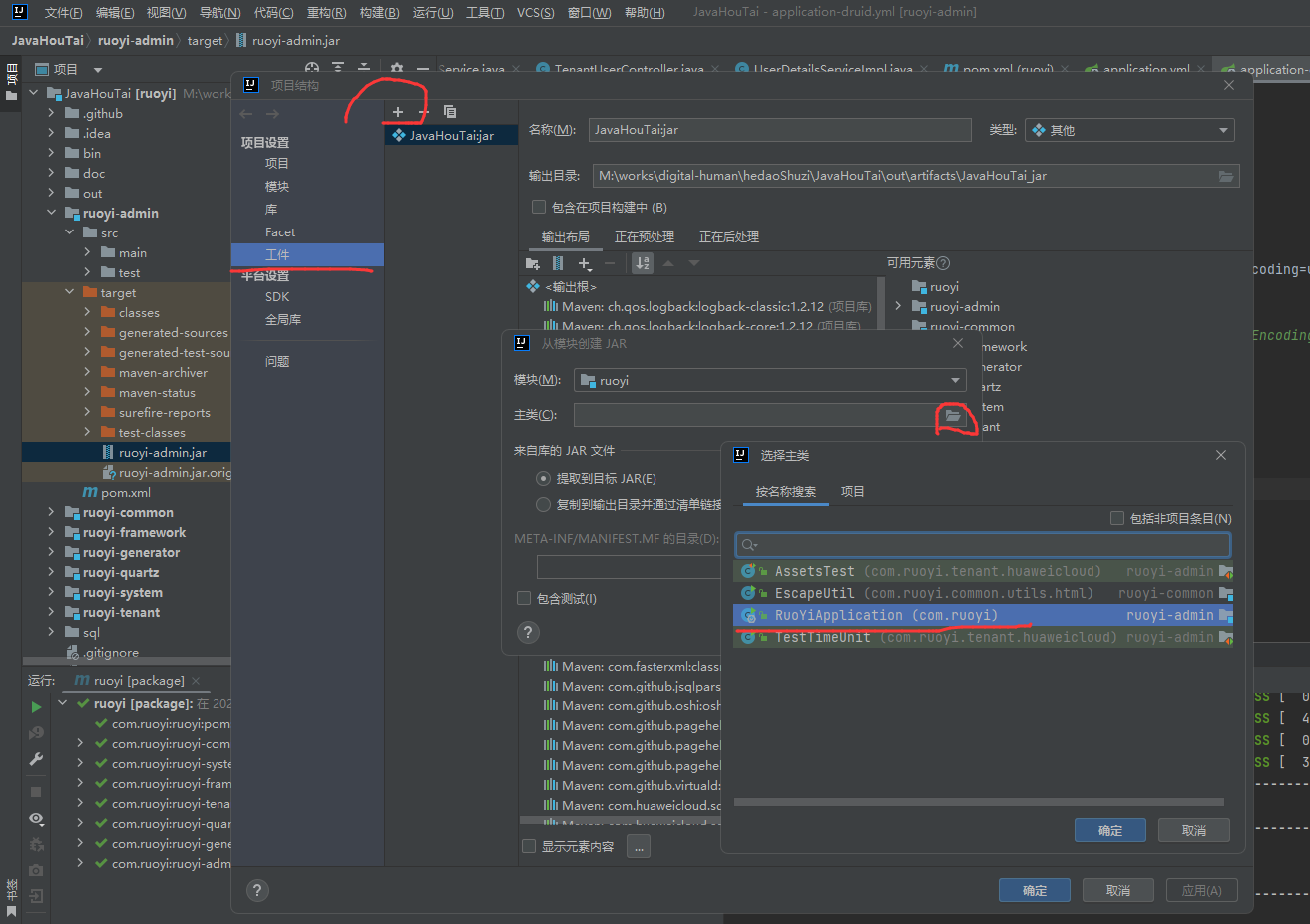
Task: Toggle show content of elements checkbox
Action: pyautogui.click(x=529, y=846)
